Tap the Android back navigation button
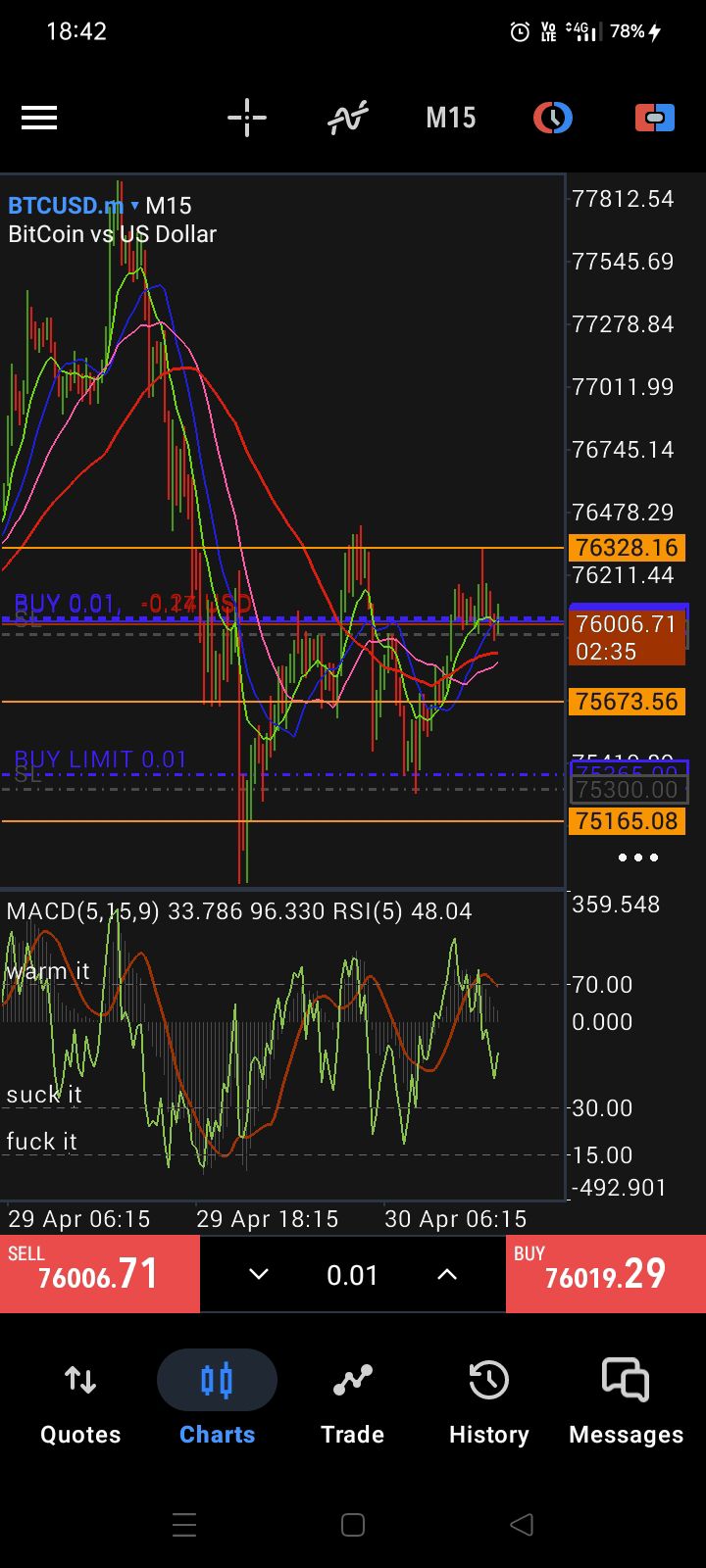This screenshot has height=1568, width=706. click(522, 1525)
